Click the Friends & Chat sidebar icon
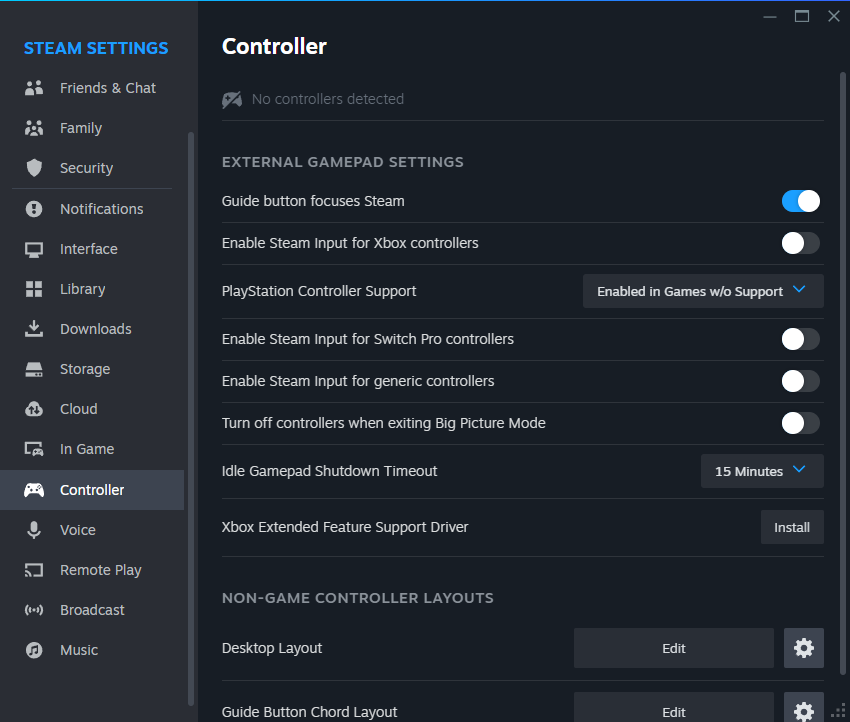Image resolution: width=850 pixels, height=722 pixels. tap(34, 88)
